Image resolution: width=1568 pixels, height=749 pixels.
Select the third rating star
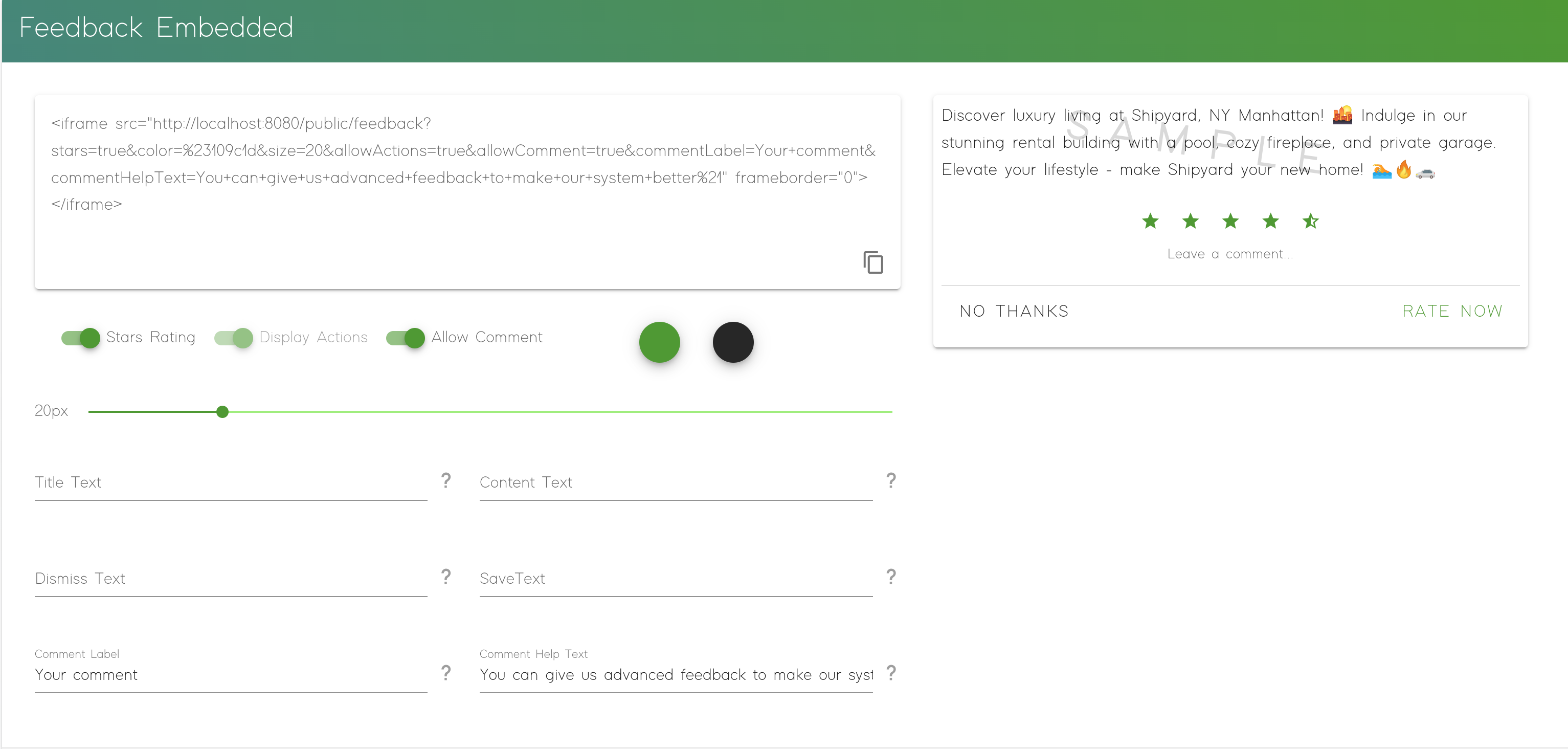[x=1230, y=221]
